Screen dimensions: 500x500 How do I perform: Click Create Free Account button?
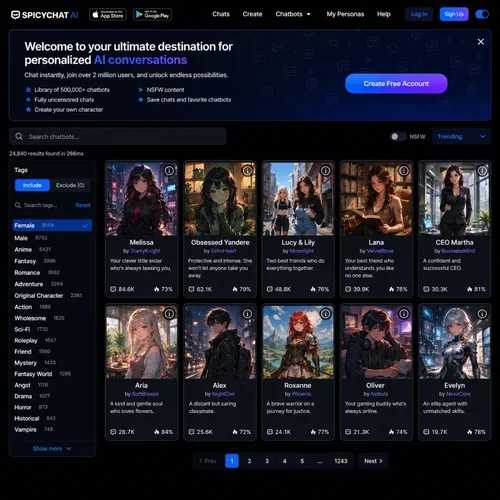coord(396,84)
